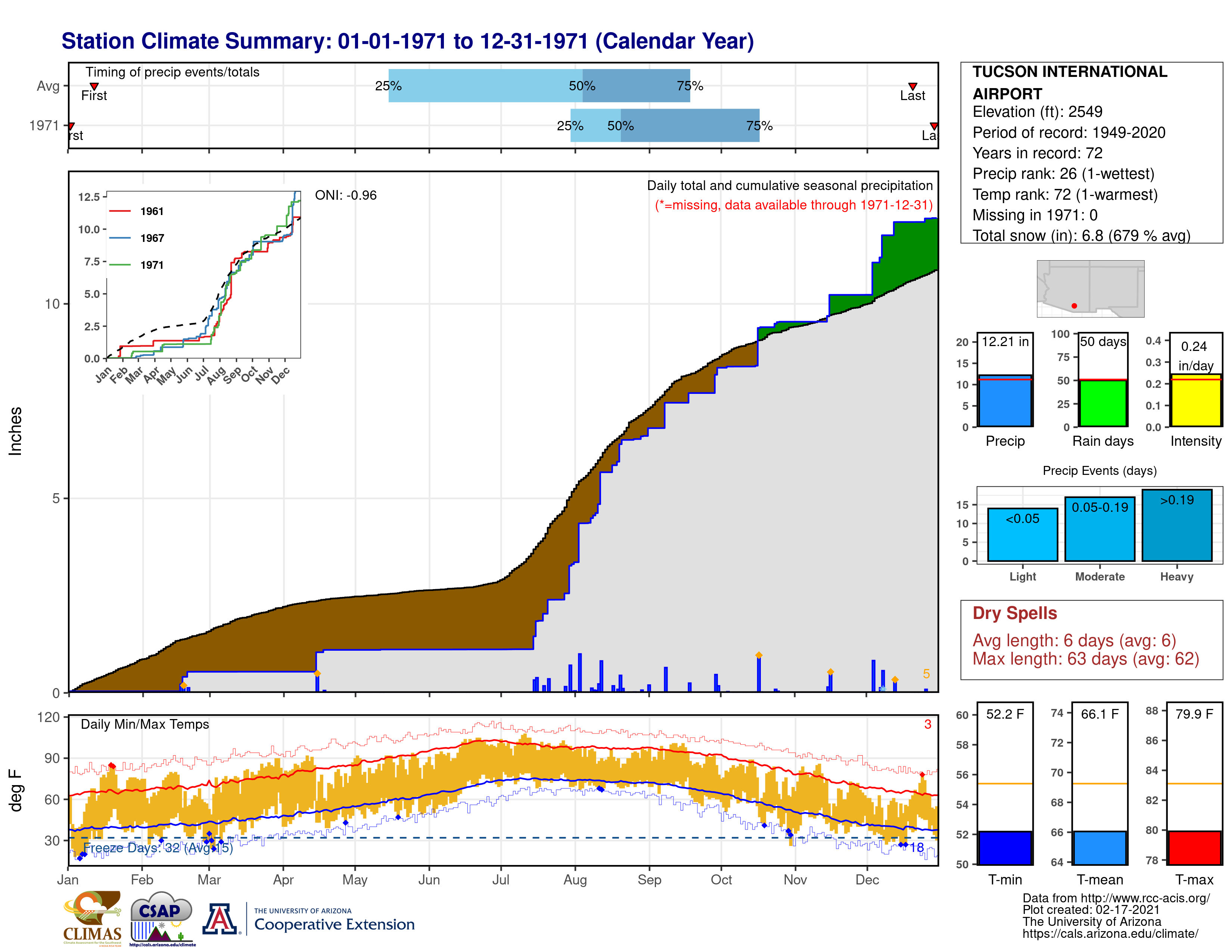Click the 1971 row 50% label
The width and height of the screenshot is (1232, 952).
[620, 126]
